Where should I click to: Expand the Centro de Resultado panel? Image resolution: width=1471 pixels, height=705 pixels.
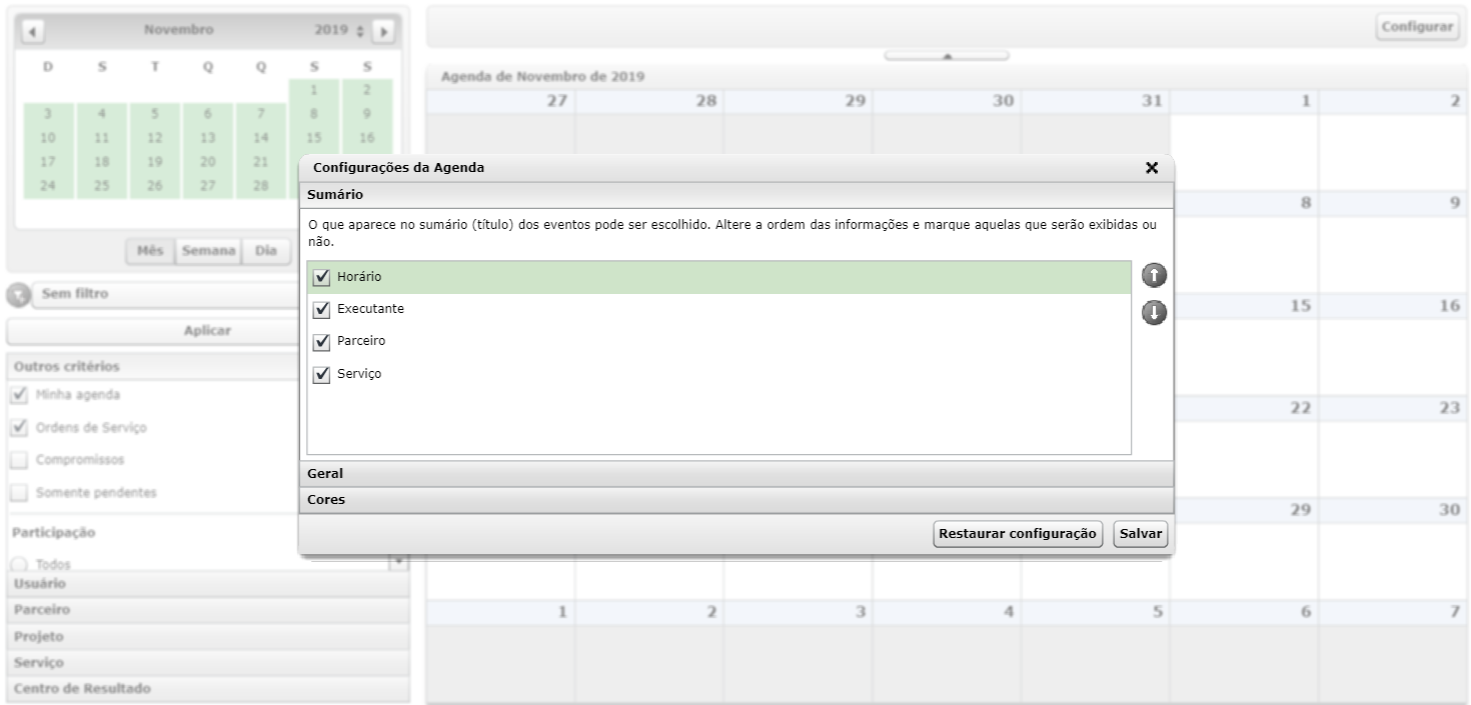pos(208,689)
